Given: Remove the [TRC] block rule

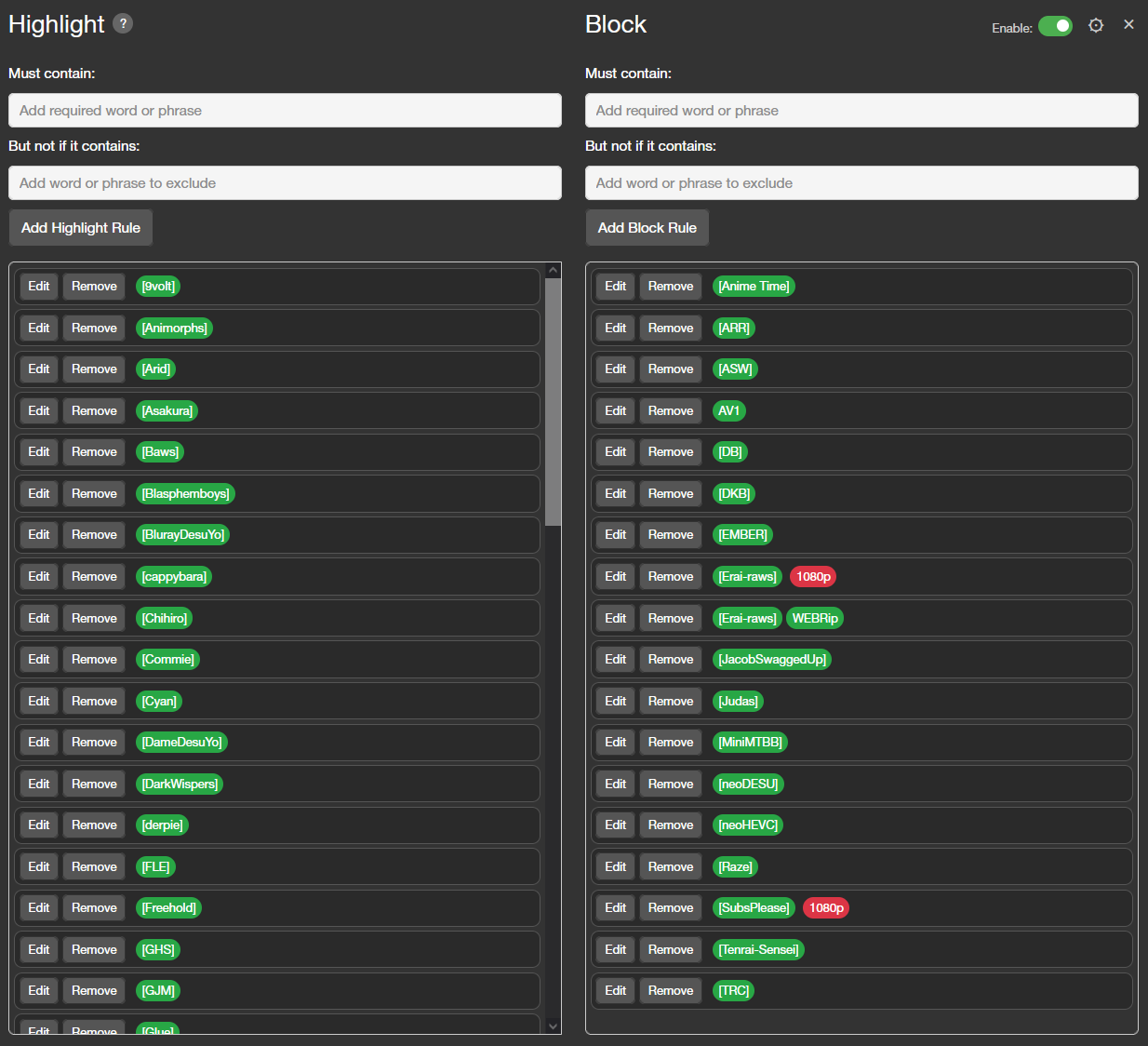Looking at the screenshot, I should pos(671,990).
